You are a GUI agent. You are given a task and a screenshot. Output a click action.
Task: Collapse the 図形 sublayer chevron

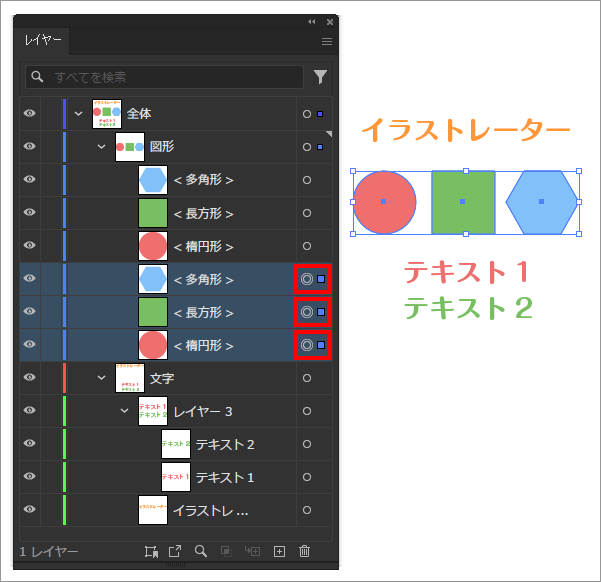point(101,146)
